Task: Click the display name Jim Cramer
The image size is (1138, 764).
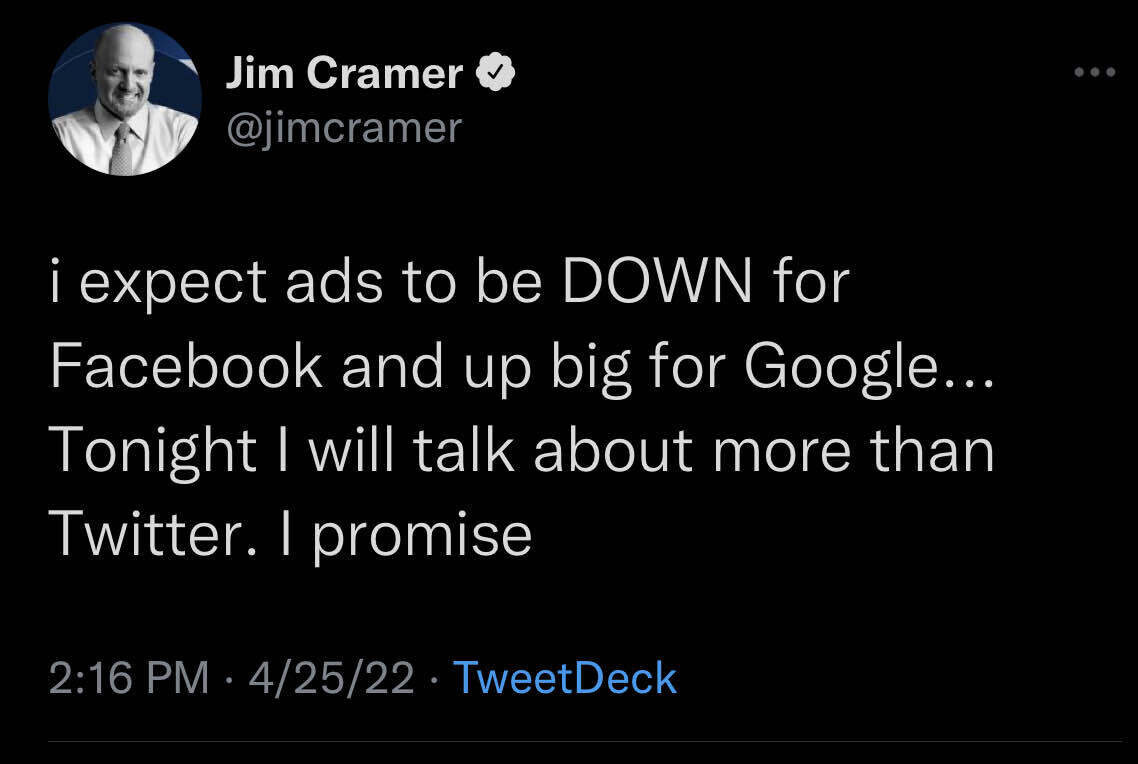Action: tap(344, 71)
